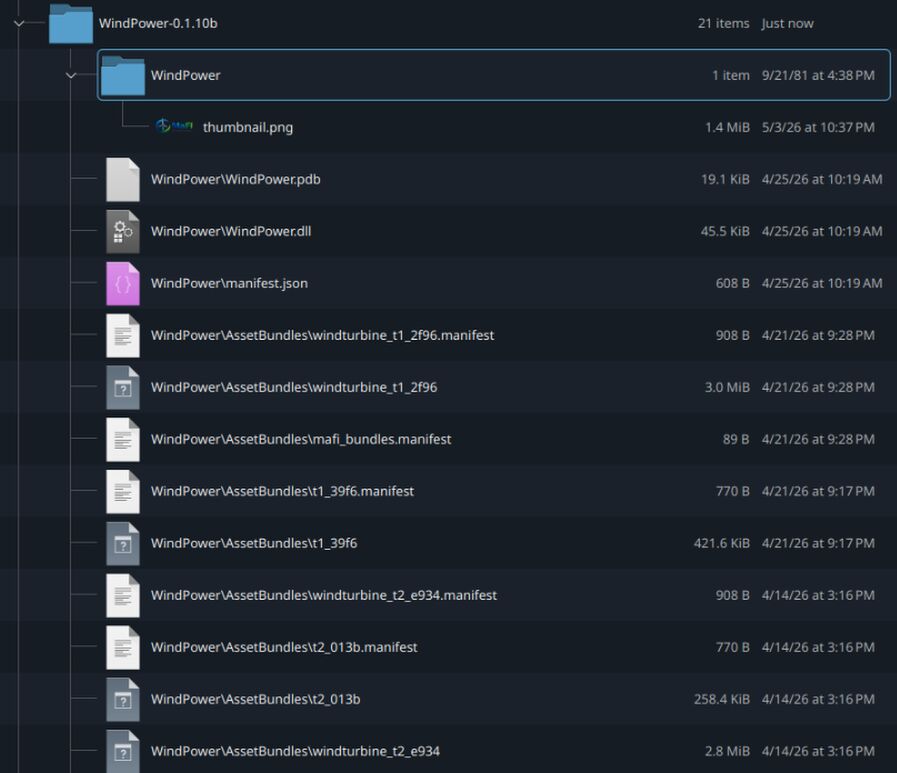Select the mafi_bundles.manifest file row
The image size is (897, 773).
click(x=494, y=439)
